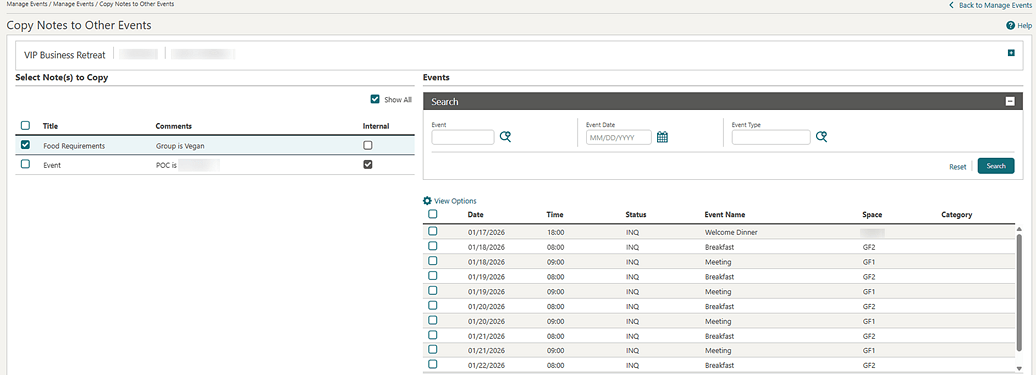Select 01/21/2026 Meeting event checkbox

(x=433, y=350)
